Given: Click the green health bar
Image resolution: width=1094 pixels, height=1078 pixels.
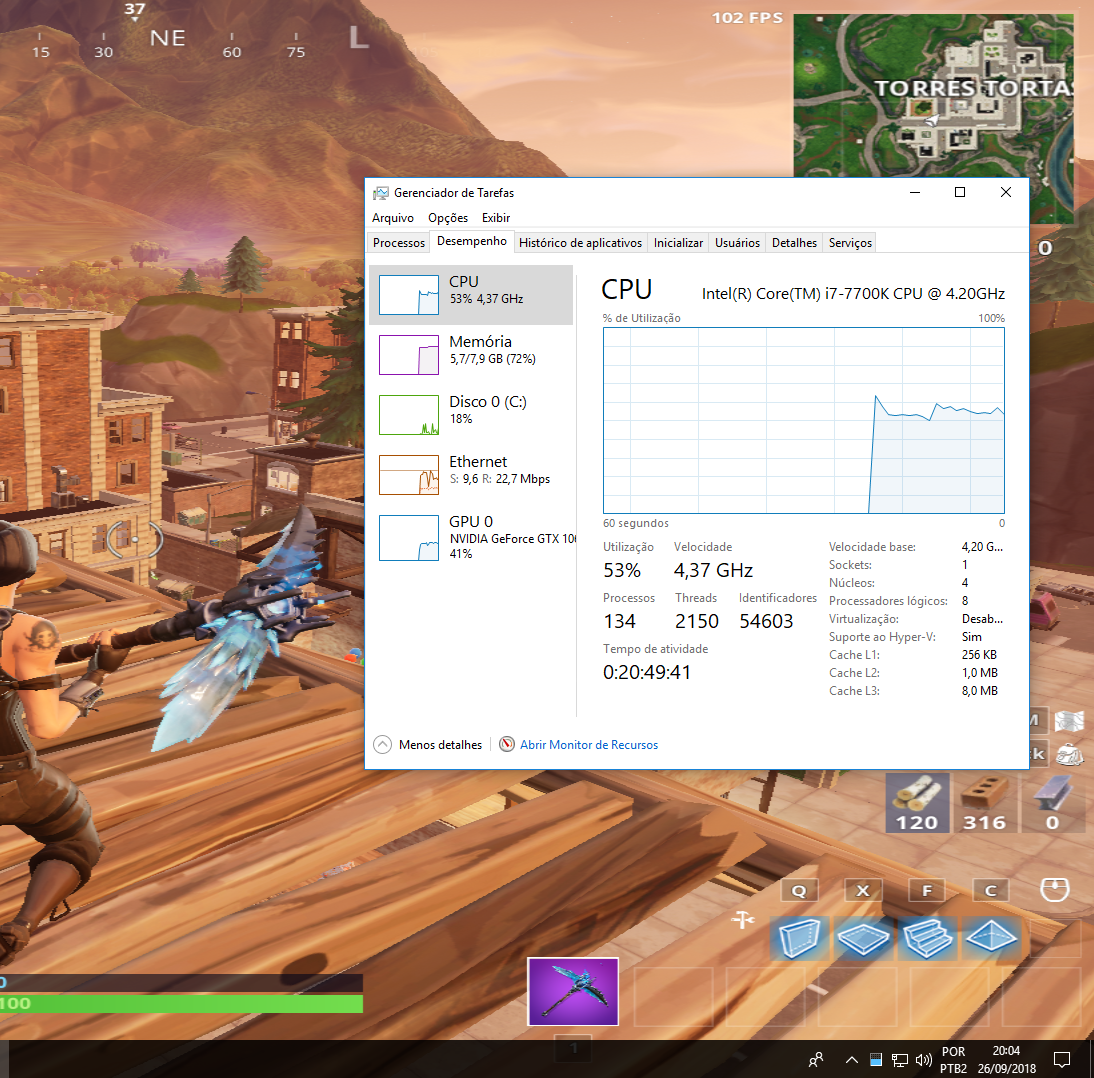Looking at the screenshot, I should pos(181,1004).
